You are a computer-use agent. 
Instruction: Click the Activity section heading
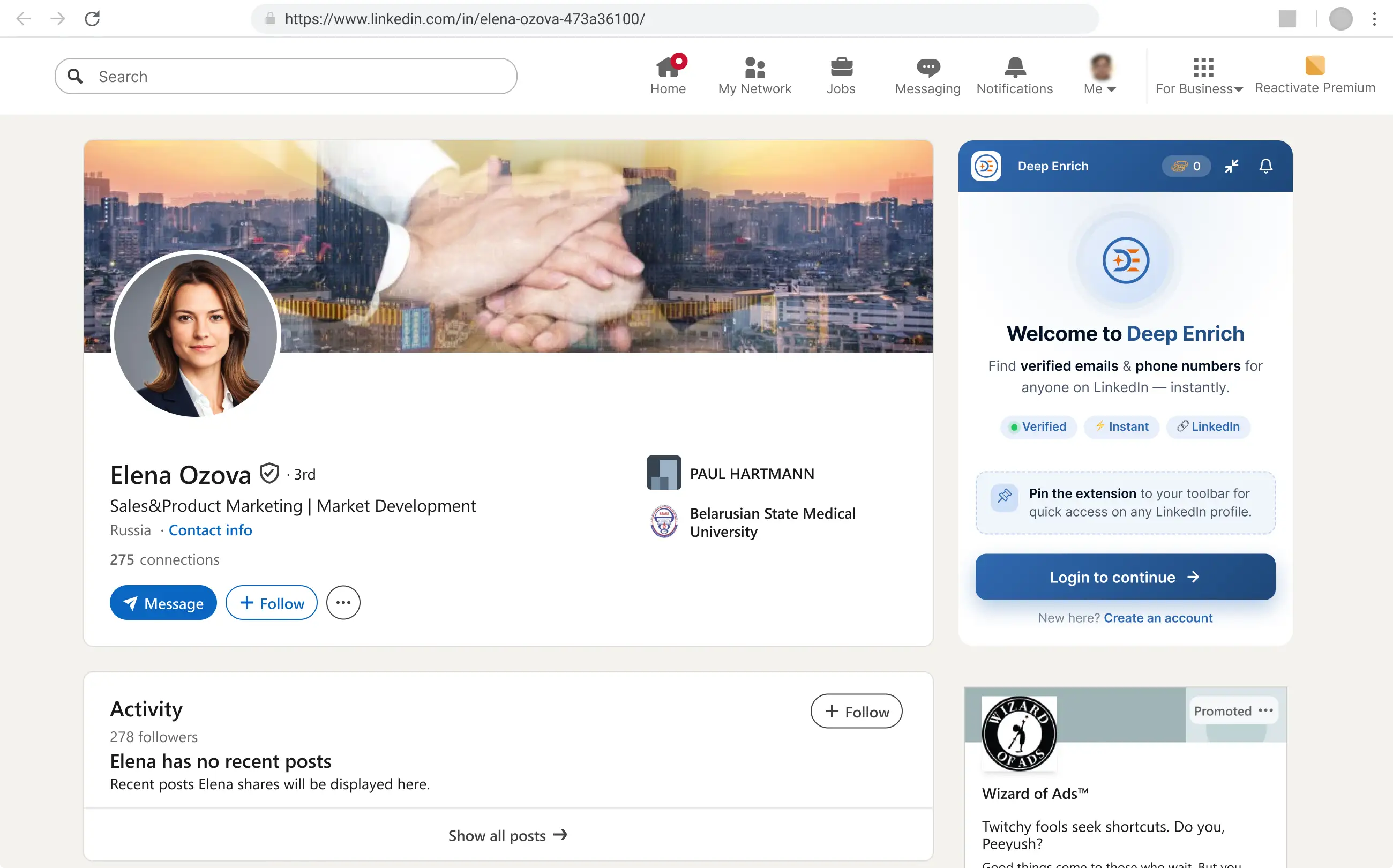(146, 709)
